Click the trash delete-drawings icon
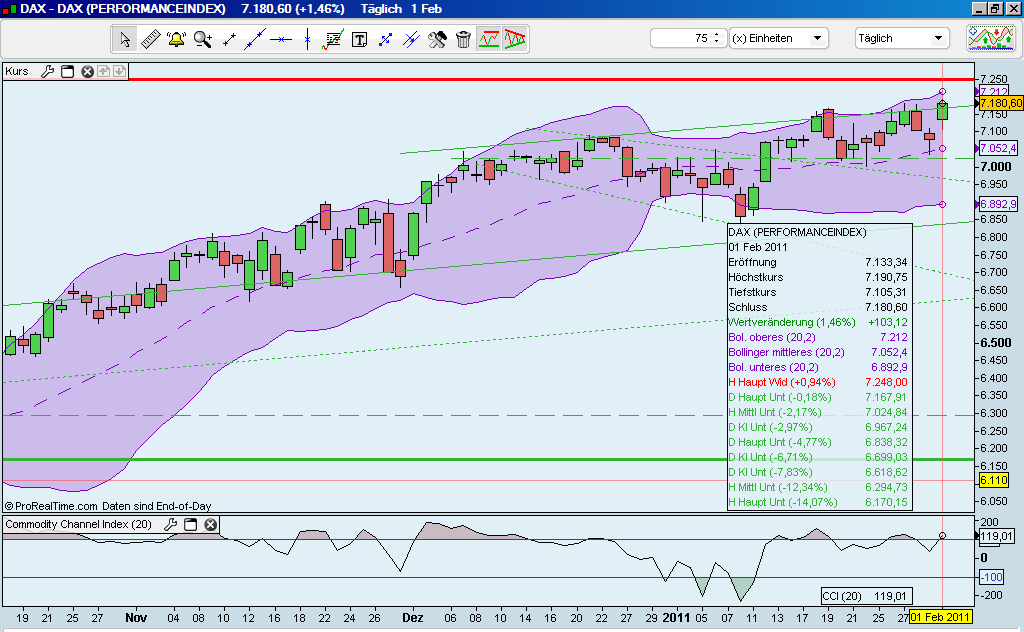 coord(463,39)
